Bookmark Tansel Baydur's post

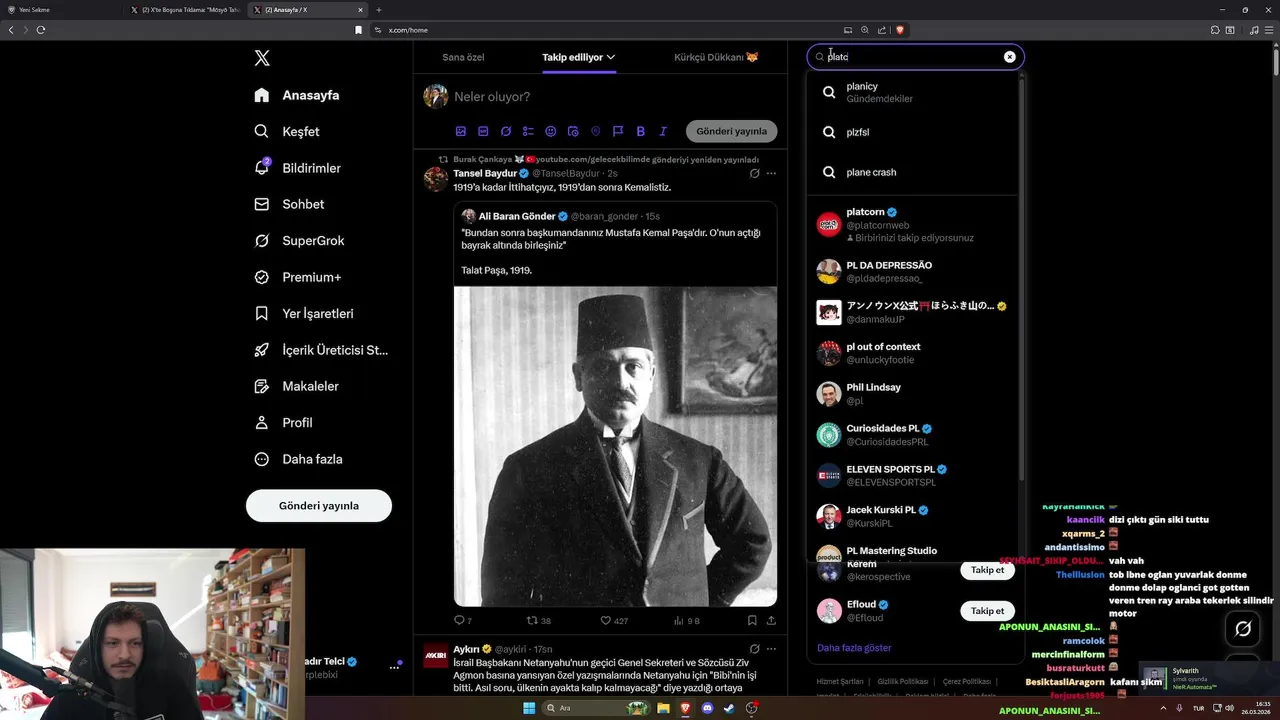[752, 620]
